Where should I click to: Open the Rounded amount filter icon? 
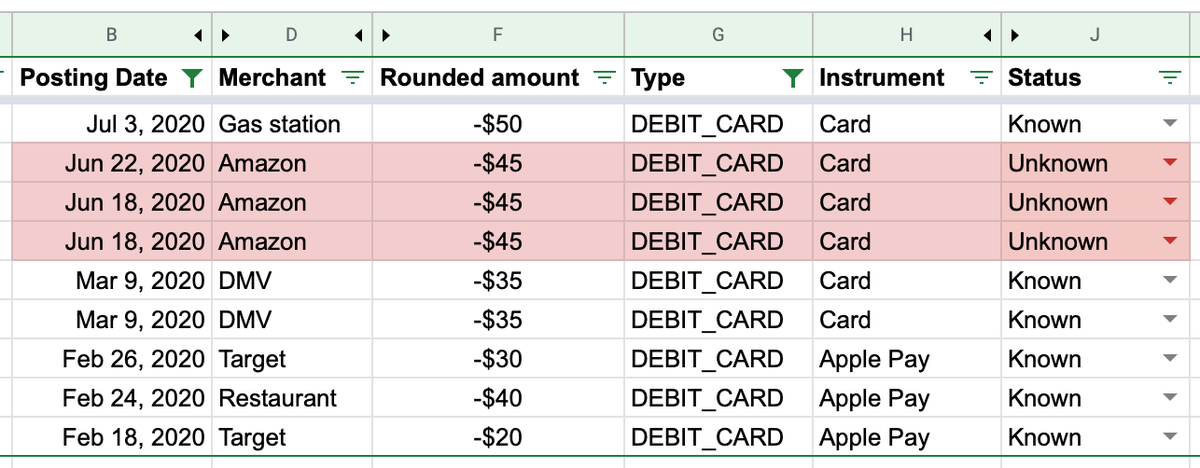[603, 78]
